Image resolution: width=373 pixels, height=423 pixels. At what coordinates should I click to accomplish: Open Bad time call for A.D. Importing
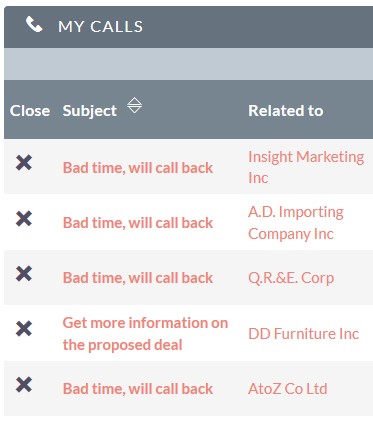click(138, 223)
